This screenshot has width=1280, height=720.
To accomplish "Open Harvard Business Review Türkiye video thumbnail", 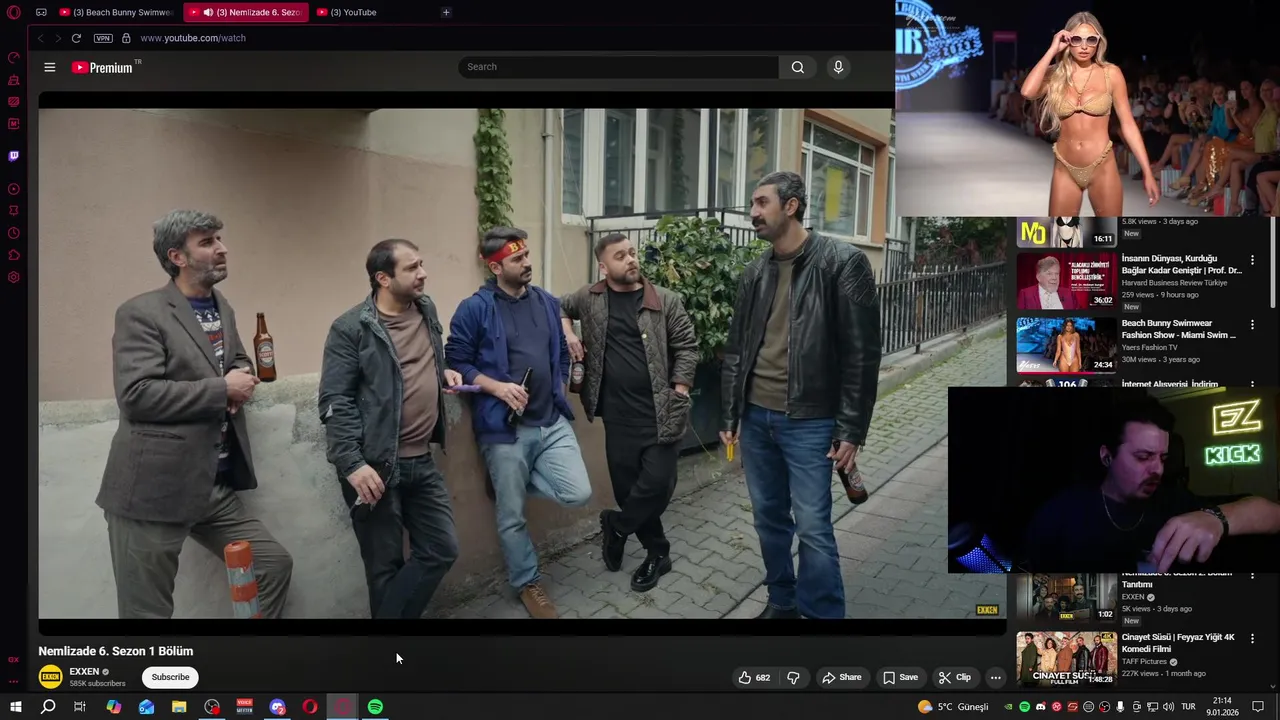I will coord(1066,281).
